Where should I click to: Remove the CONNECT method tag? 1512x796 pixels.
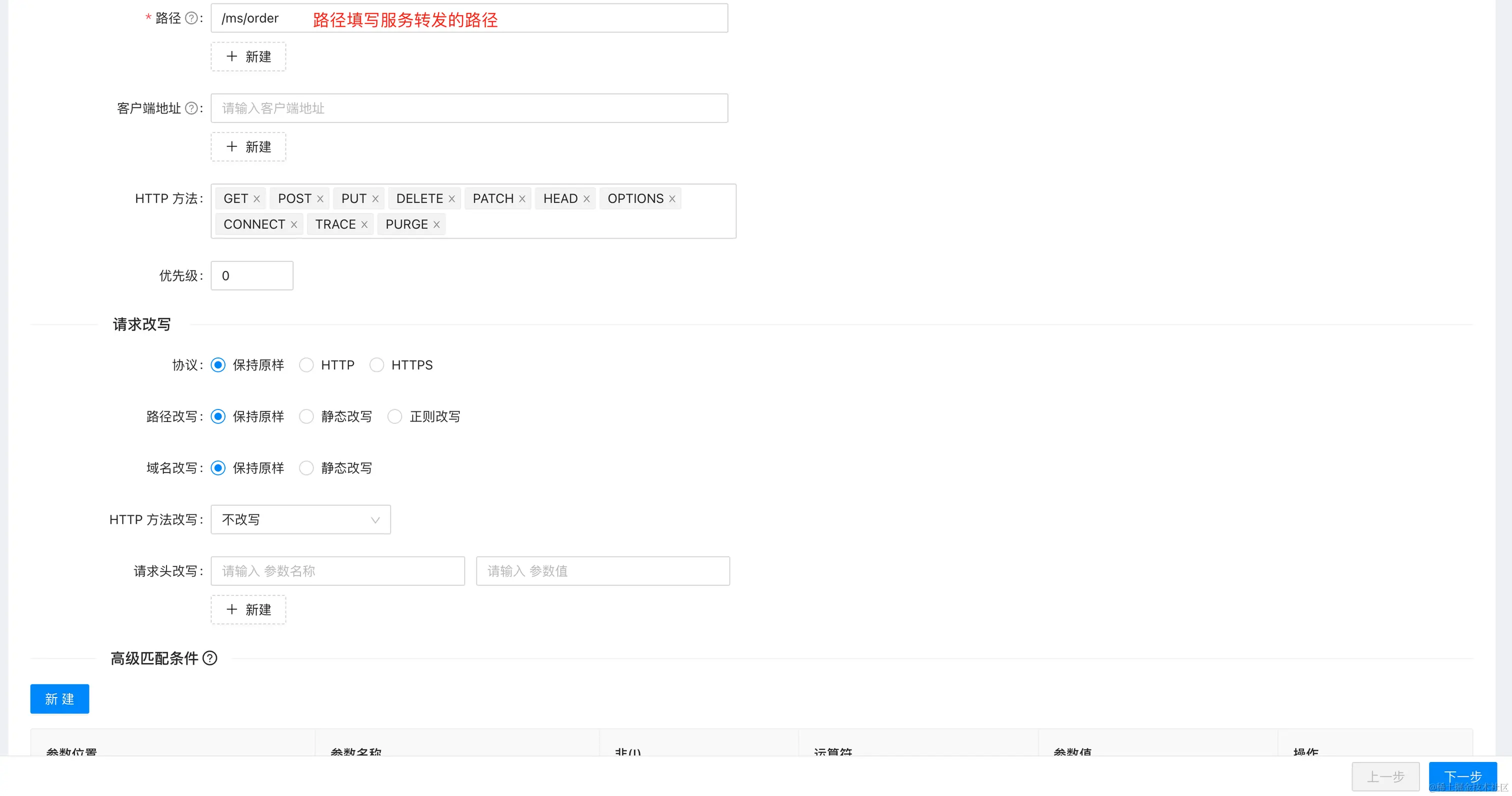tap(293, 225)
